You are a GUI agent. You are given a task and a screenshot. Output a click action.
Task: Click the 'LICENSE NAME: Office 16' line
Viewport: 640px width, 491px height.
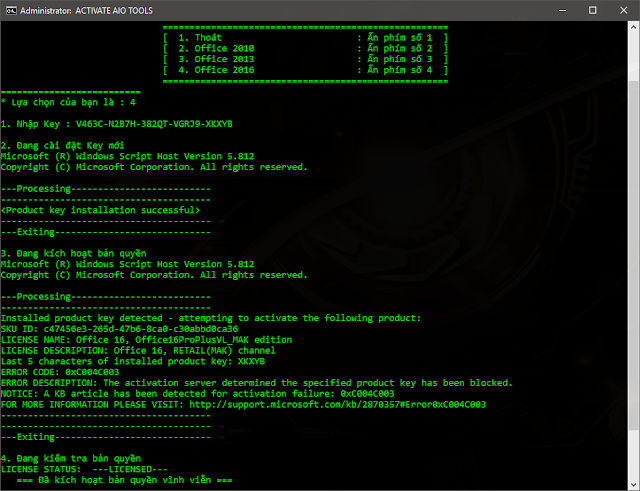(x=147, y=340)
